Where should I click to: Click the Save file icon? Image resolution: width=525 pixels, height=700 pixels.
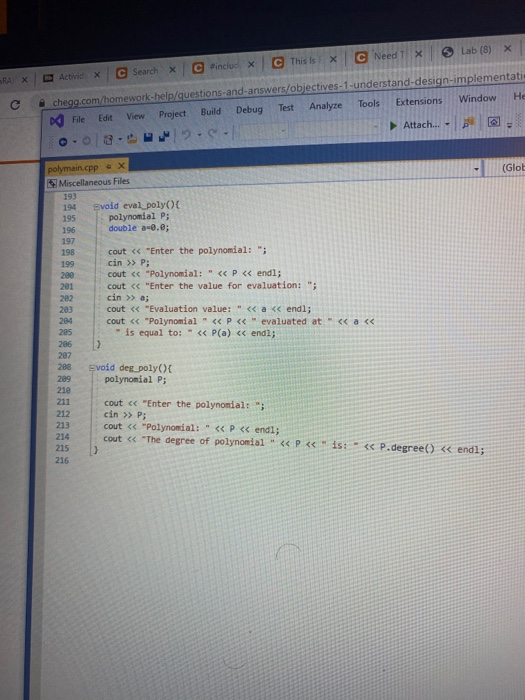[148, 138]
